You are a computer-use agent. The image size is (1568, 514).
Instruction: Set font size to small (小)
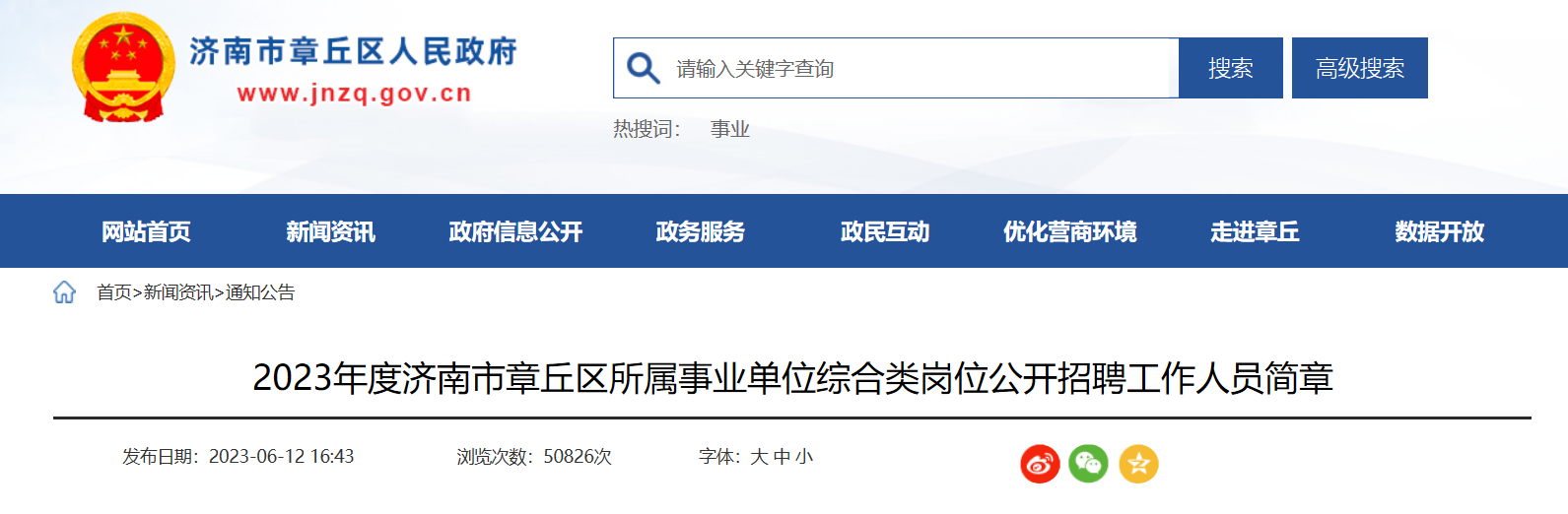(804, 457)
